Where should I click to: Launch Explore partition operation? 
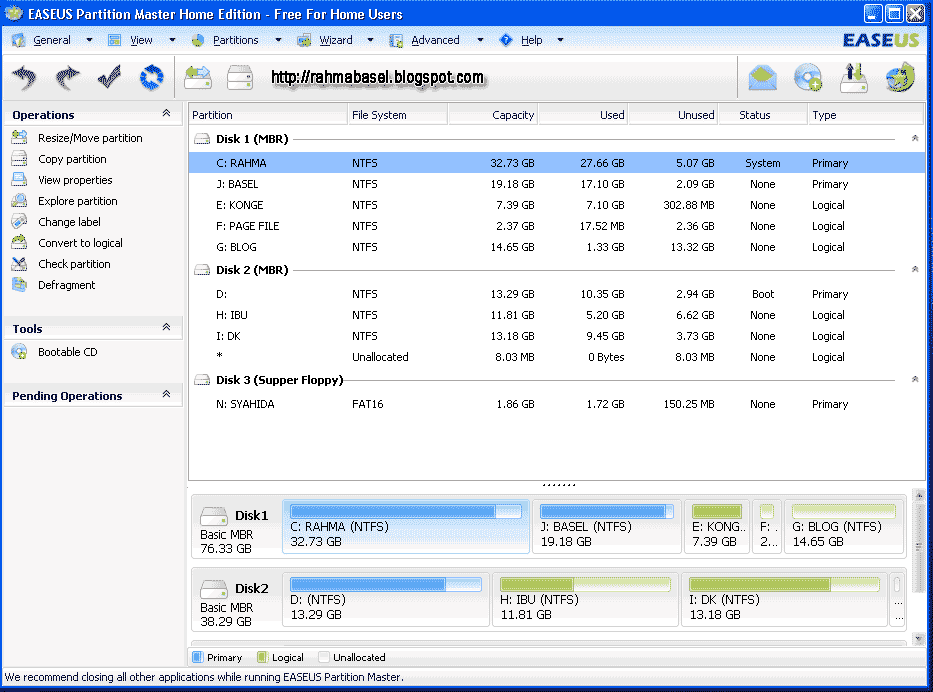point(77,201)
